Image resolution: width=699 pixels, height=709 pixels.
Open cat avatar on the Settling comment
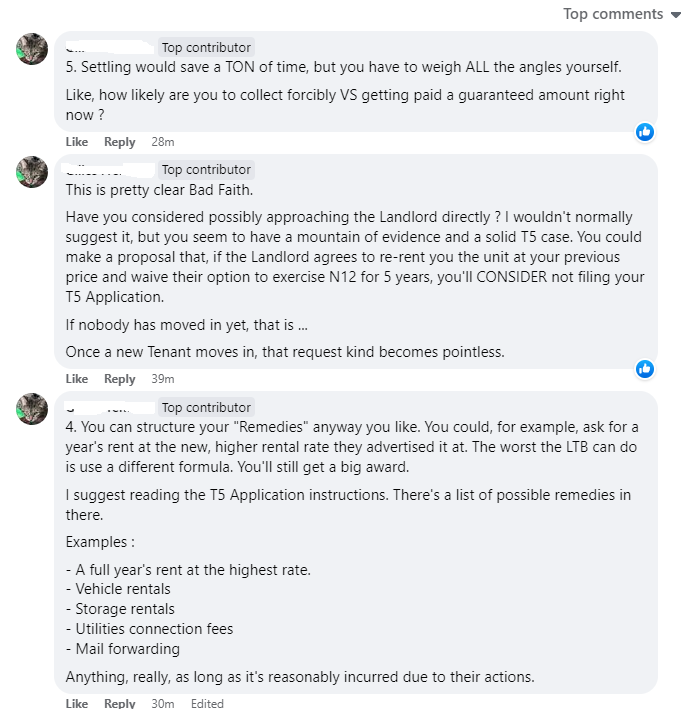pos(32,49)
